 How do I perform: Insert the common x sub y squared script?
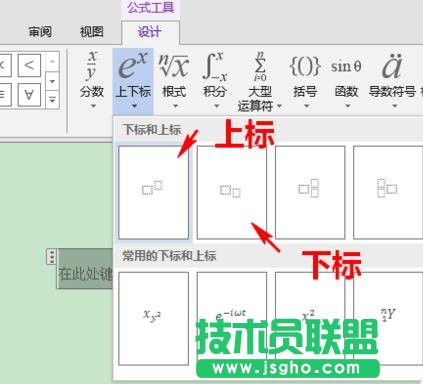(x=153, y=318)
